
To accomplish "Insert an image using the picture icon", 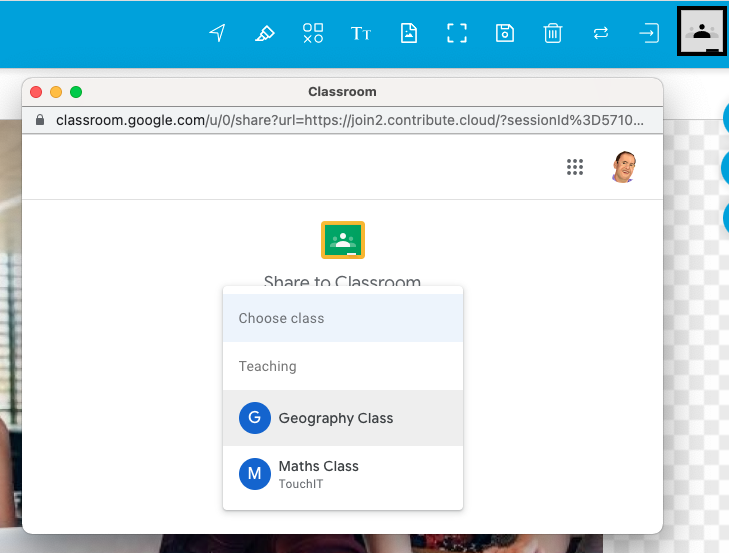I will click(409, 33).
